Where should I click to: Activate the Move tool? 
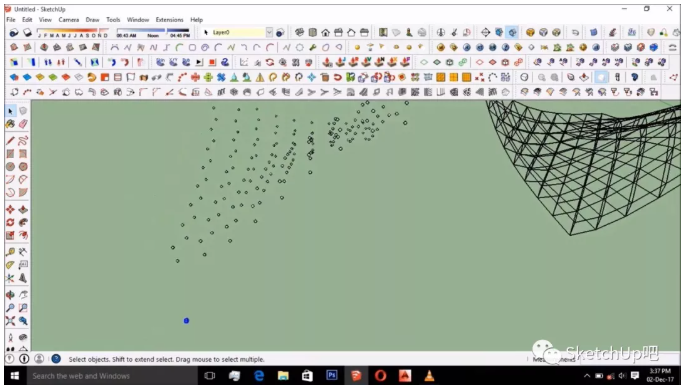(x=10, y=210)
